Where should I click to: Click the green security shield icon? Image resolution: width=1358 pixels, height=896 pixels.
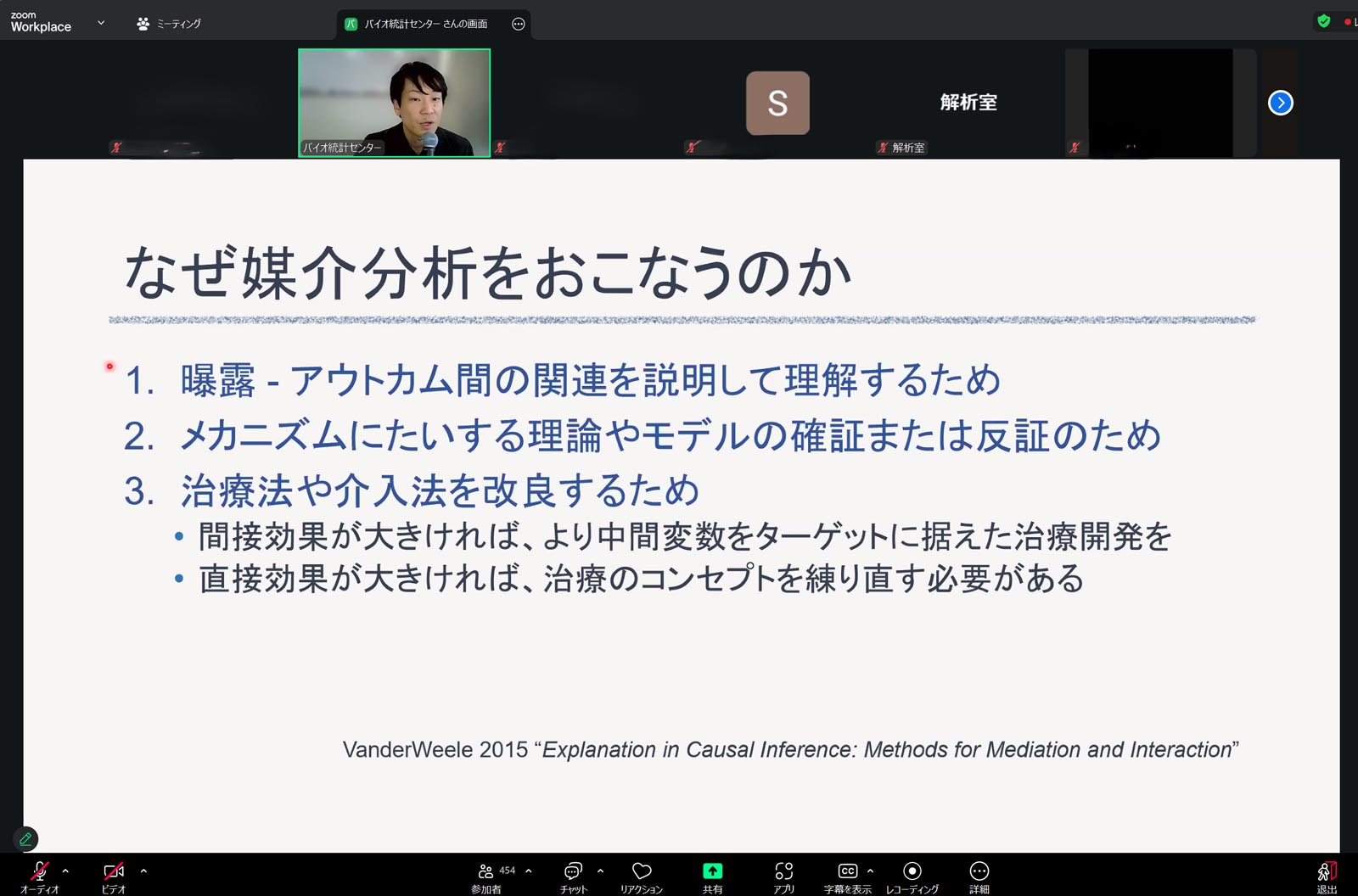(x=1323, y=21)
